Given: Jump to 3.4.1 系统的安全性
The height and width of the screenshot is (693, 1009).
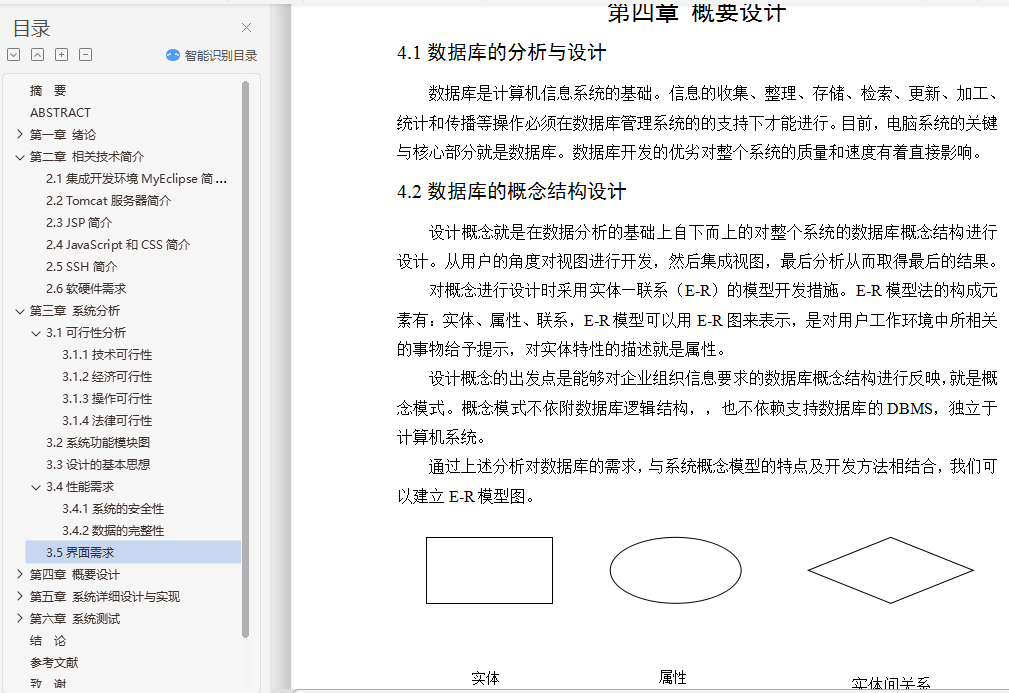Looking at the screenshot, I should click(x=113, y=508).
